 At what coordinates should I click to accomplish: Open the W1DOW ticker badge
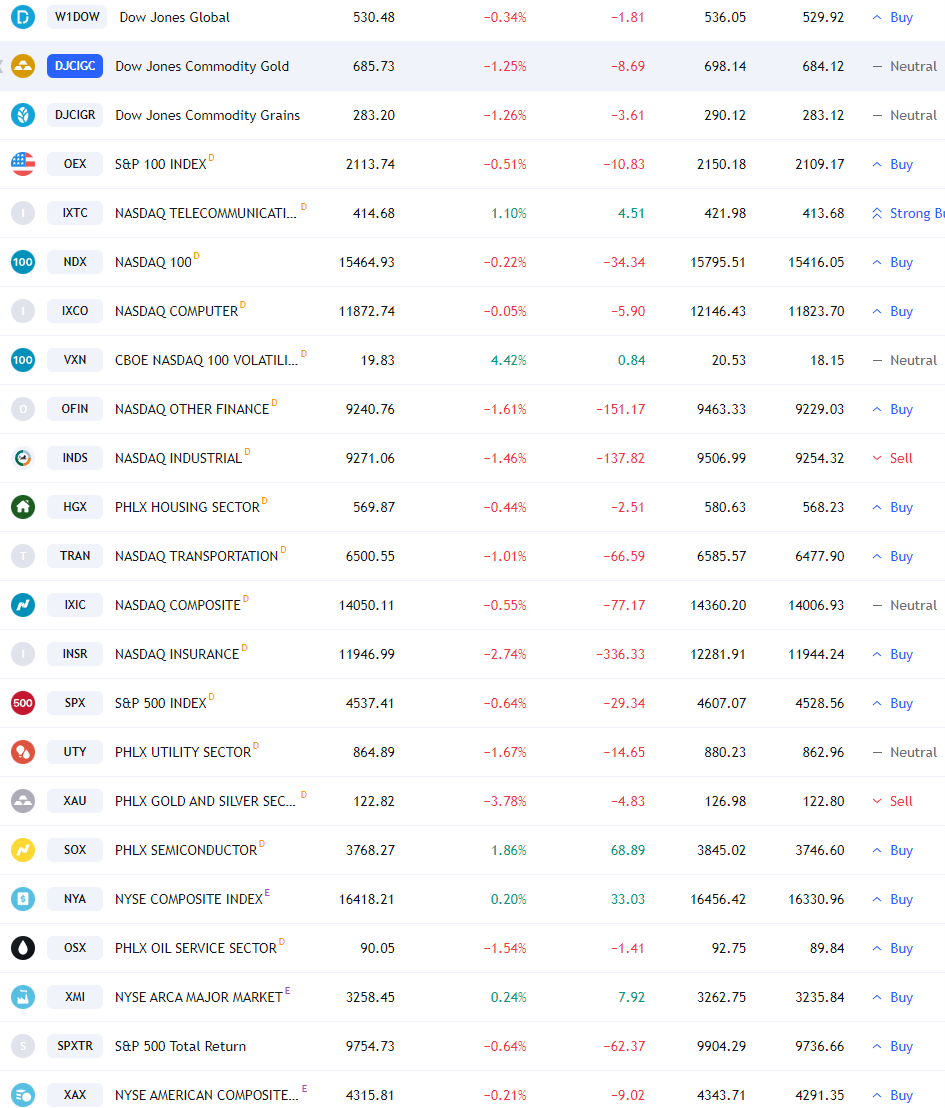(77, 16)
